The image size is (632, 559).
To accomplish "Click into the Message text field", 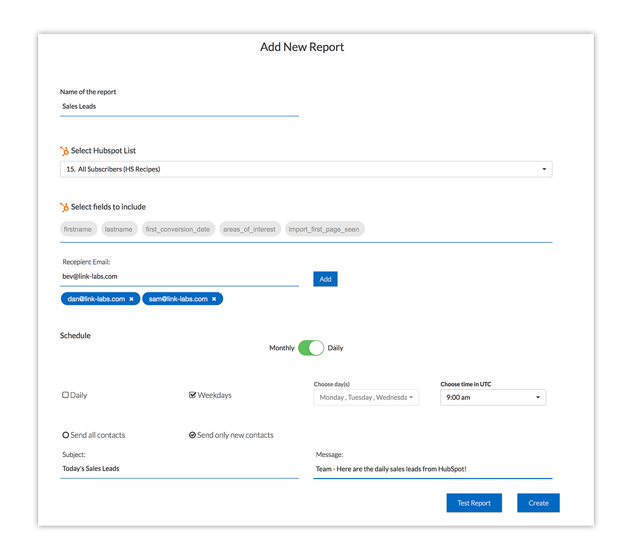I will (x=432, y=468).
